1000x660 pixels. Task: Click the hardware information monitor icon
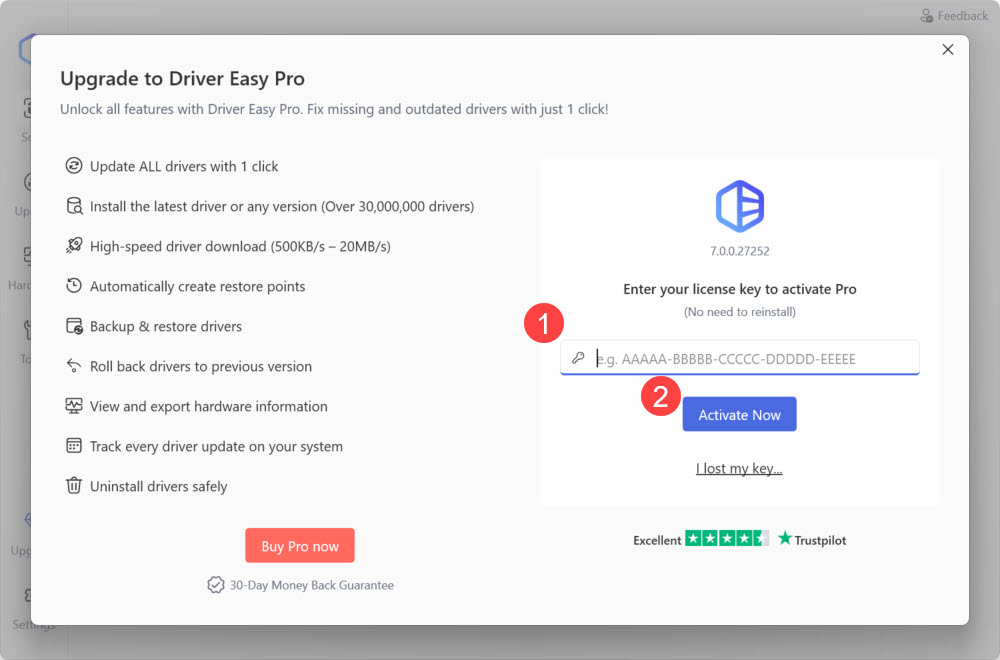coord(74,406)
